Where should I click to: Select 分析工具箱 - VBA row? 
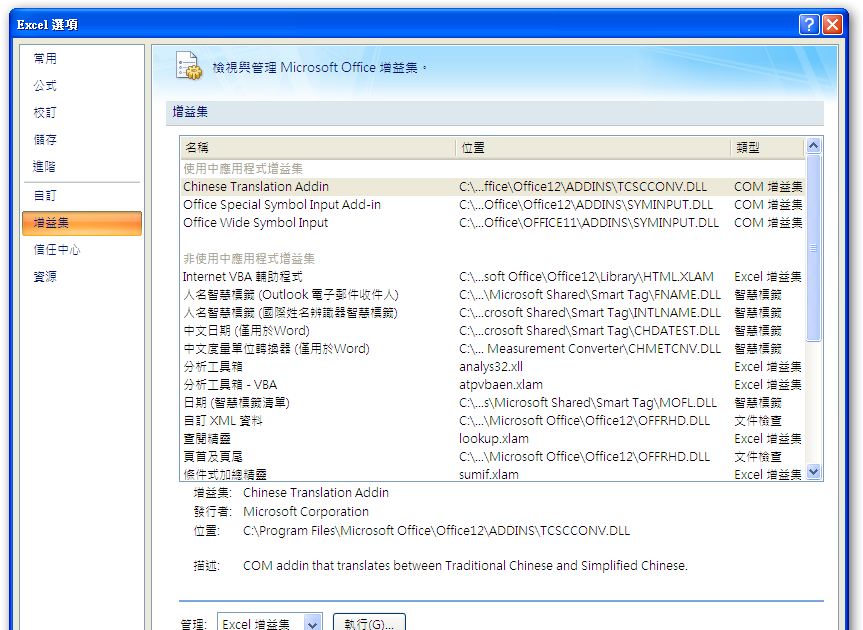tap(493, 385)
